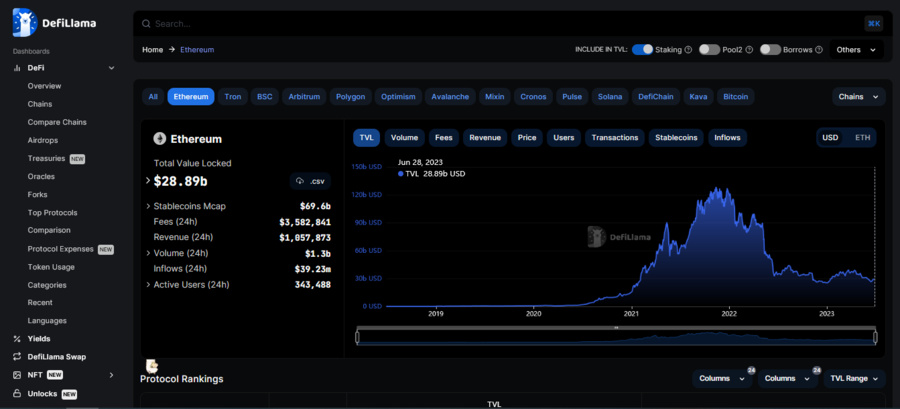Click the llama avatar above Protocol Rankings
900x409 pixels.
pyautogui.click(x=152, y=367)
